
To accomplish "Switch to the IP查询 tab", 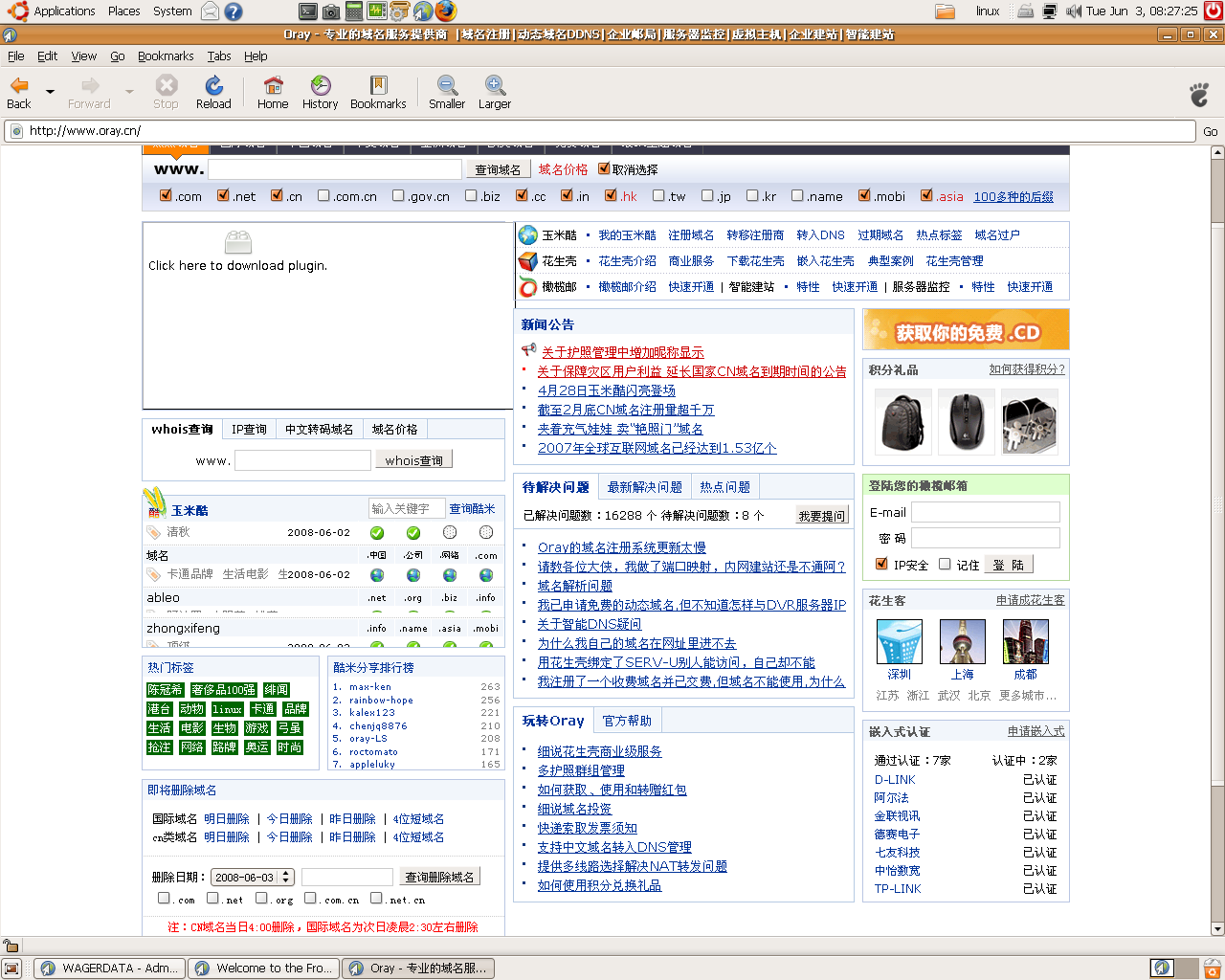I will tap(249, 430).
